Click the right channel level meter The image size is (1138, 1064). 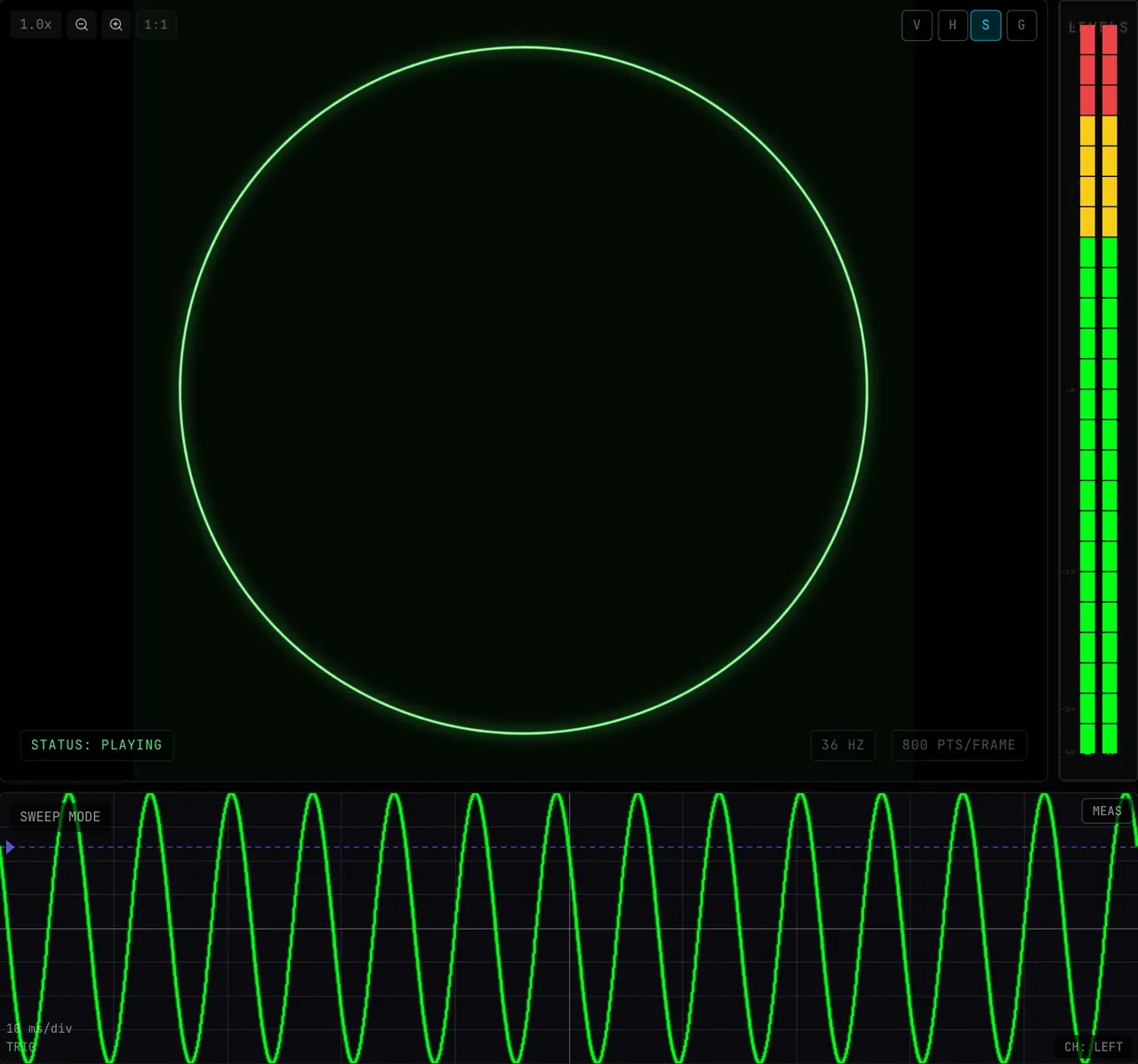point(1110,389)
